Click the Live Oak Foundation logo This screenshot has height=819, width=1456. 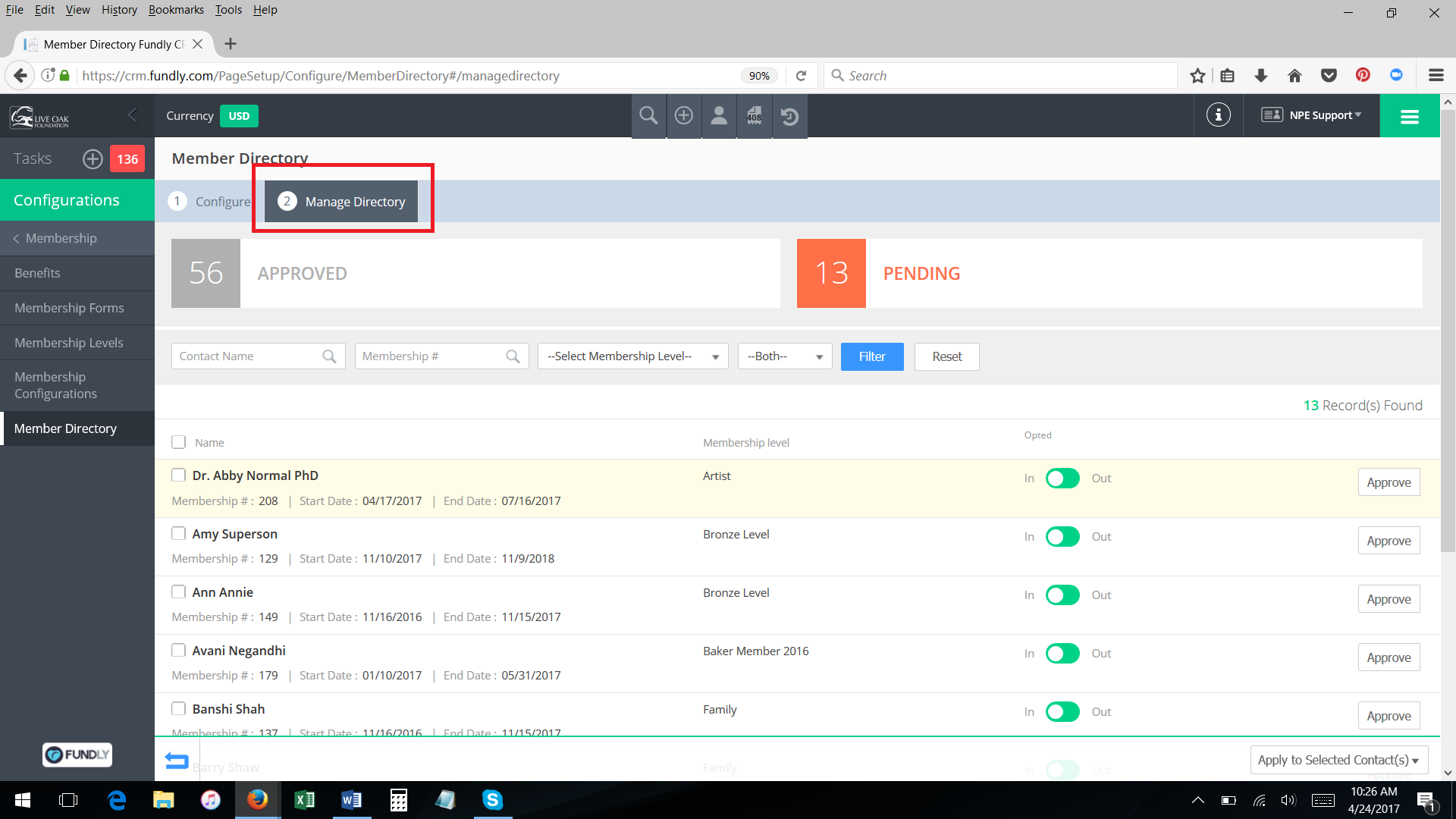(39, 117)
